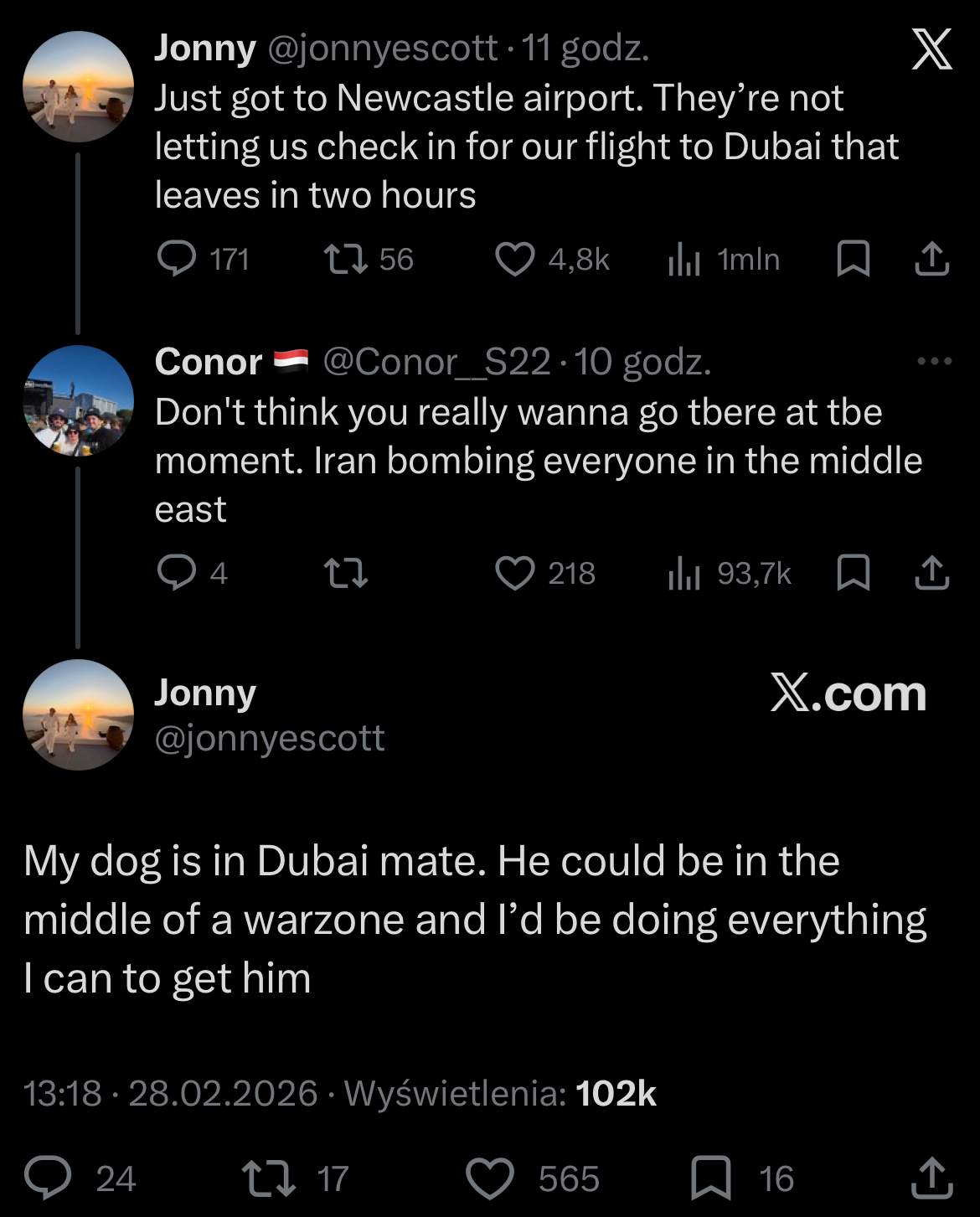Share Conor's reply tweet
The width and height of the screenshot is (980, 1217).
931,573
